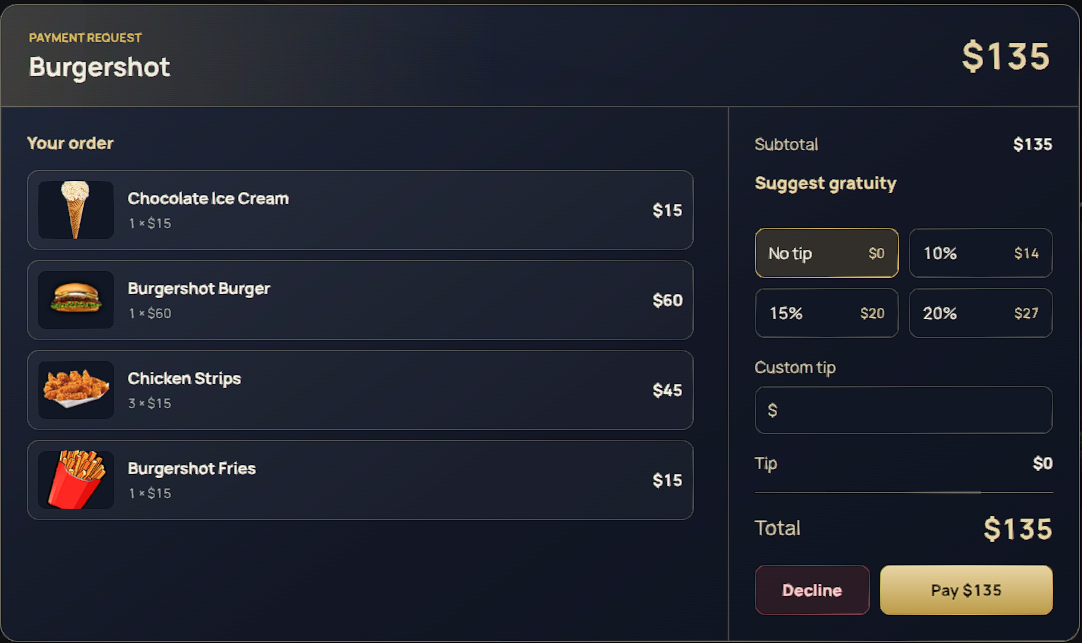Choose the 15% gratuity option
This screenshot has width=1082, height=643.
(x=827, y=313)
